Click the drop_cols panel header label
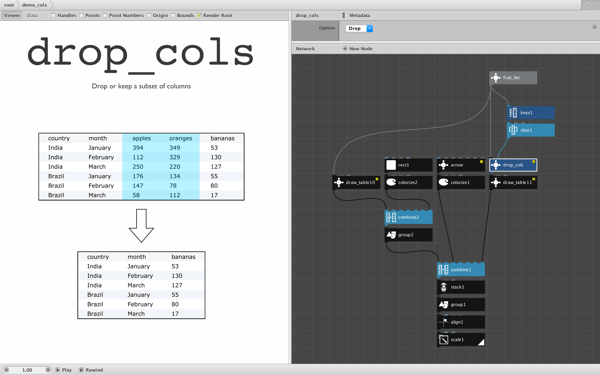The height and width of the screenshot is (375, 600). point(307,15)
